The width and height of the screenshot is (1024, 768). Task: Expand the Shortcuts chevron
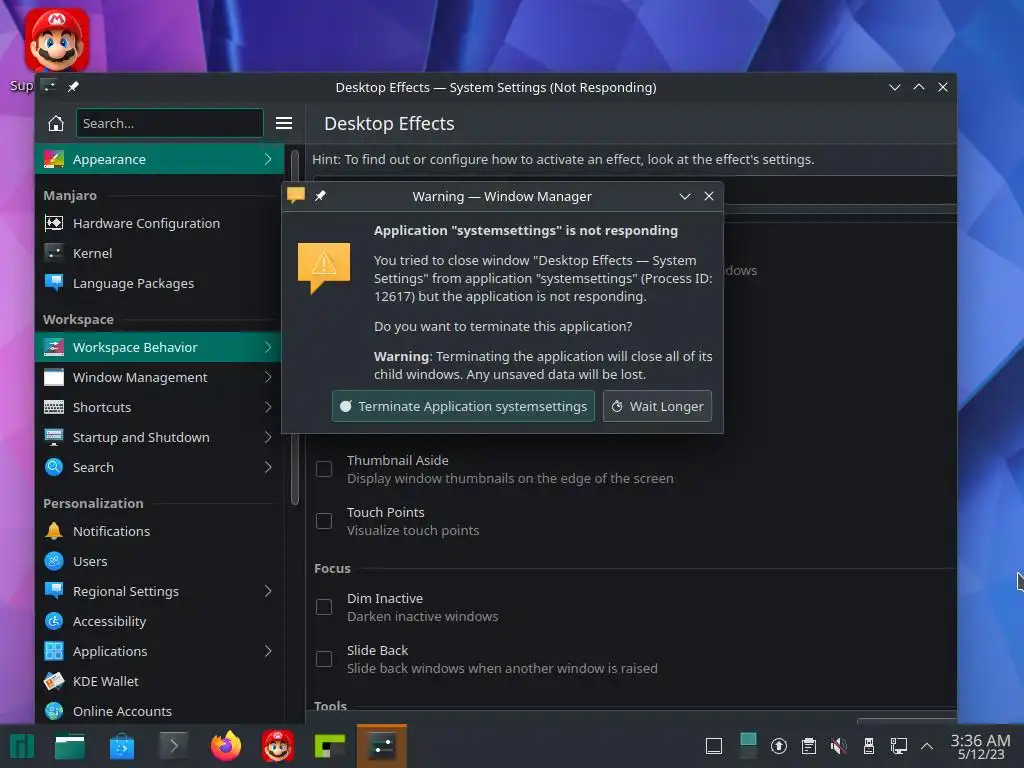click(268, 407)
